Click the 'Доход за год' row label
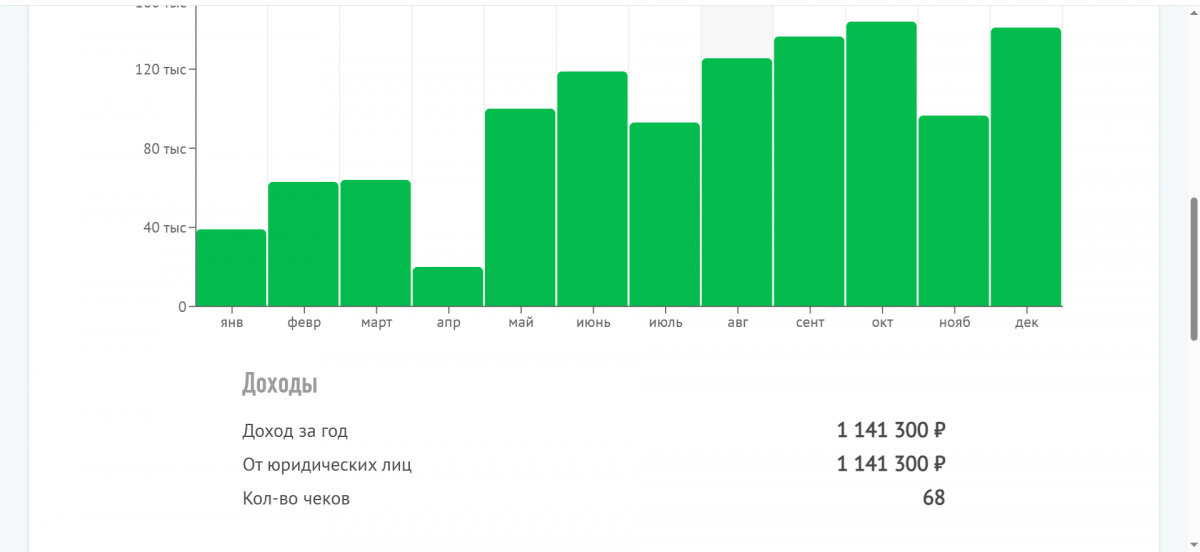The height and width of the screenshot is (552, 1200). pos(295,431)
